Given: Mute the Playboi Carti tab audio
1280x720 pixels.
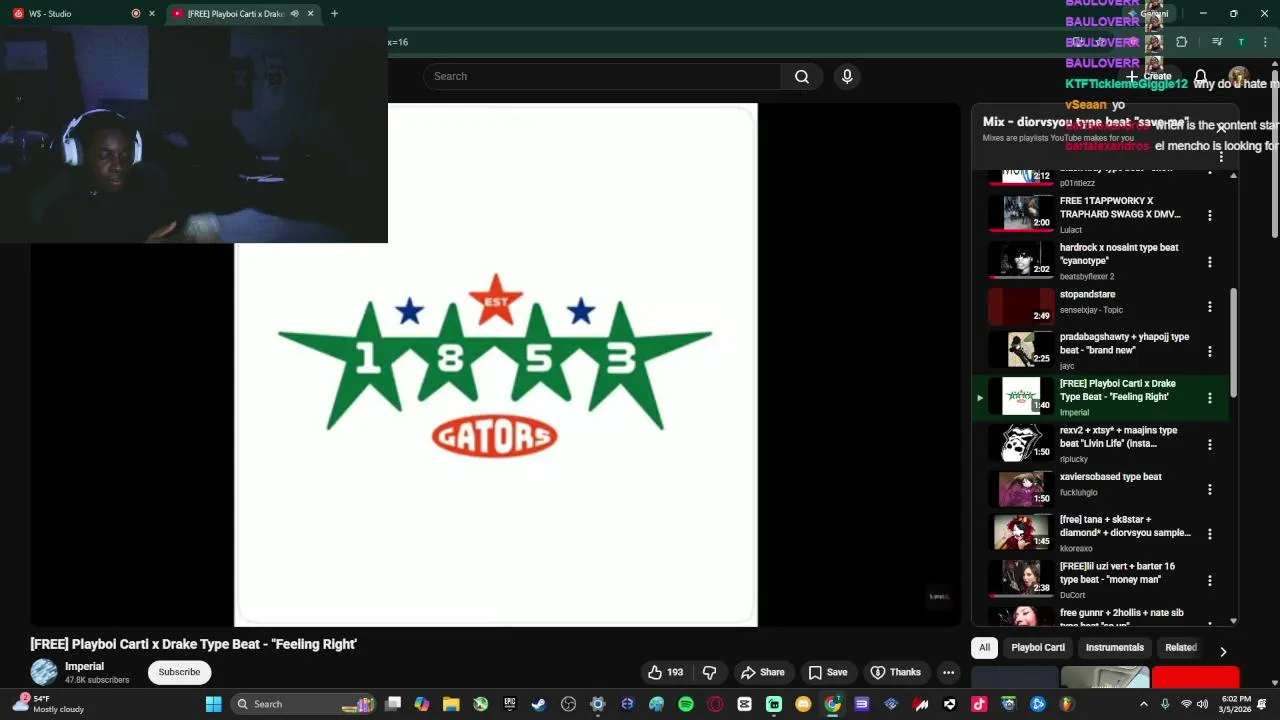Looking at the screenshot, I should 294,13.
